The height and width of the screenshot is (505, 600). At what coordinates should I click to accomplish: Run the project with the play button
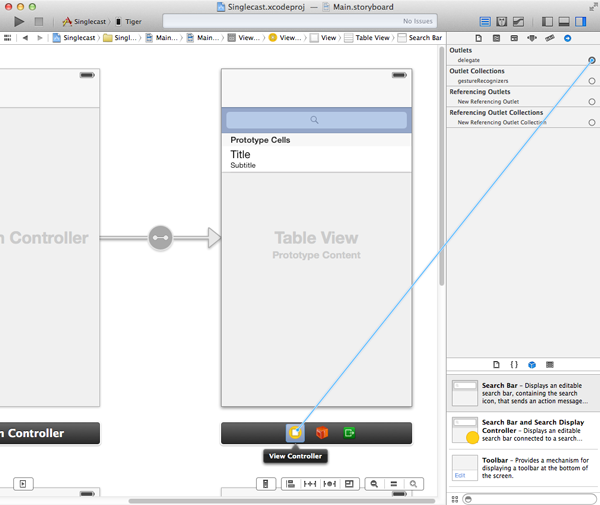[19, 22]
